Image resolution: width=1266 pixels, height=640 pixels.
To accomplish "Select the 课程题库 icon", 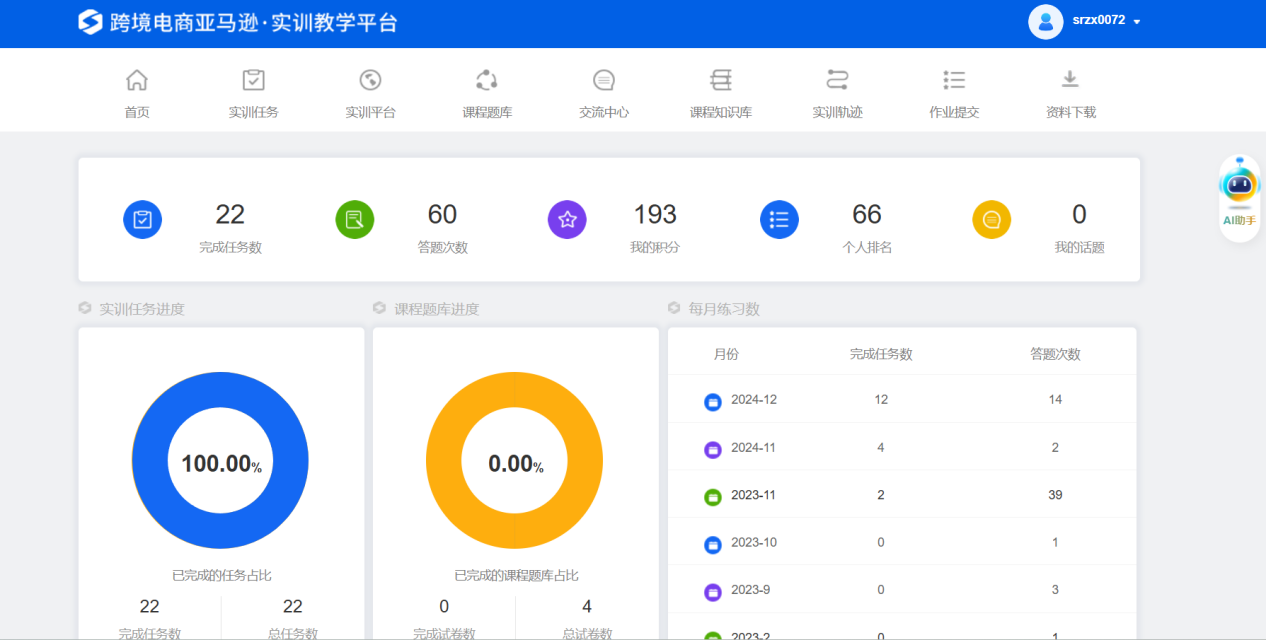I will point(487,80).
